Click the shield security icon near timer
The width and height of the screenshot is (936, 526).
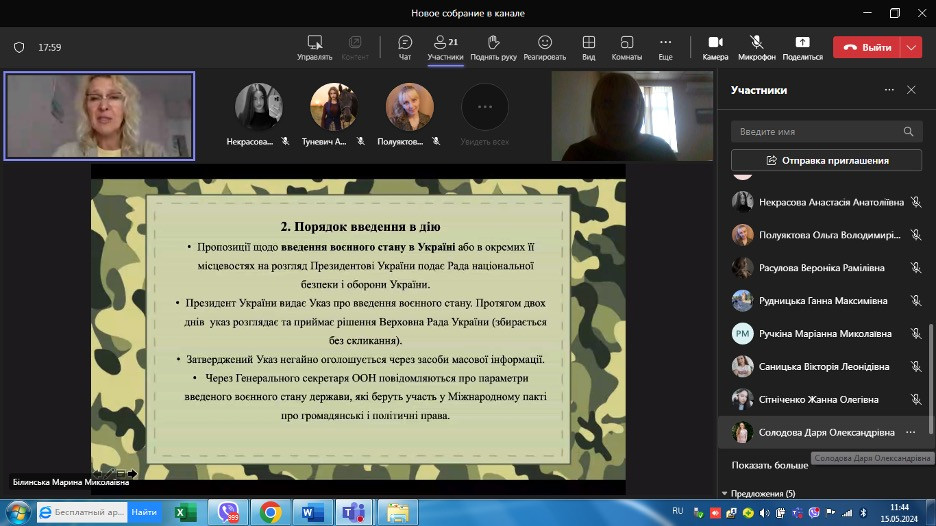point(19,47)
